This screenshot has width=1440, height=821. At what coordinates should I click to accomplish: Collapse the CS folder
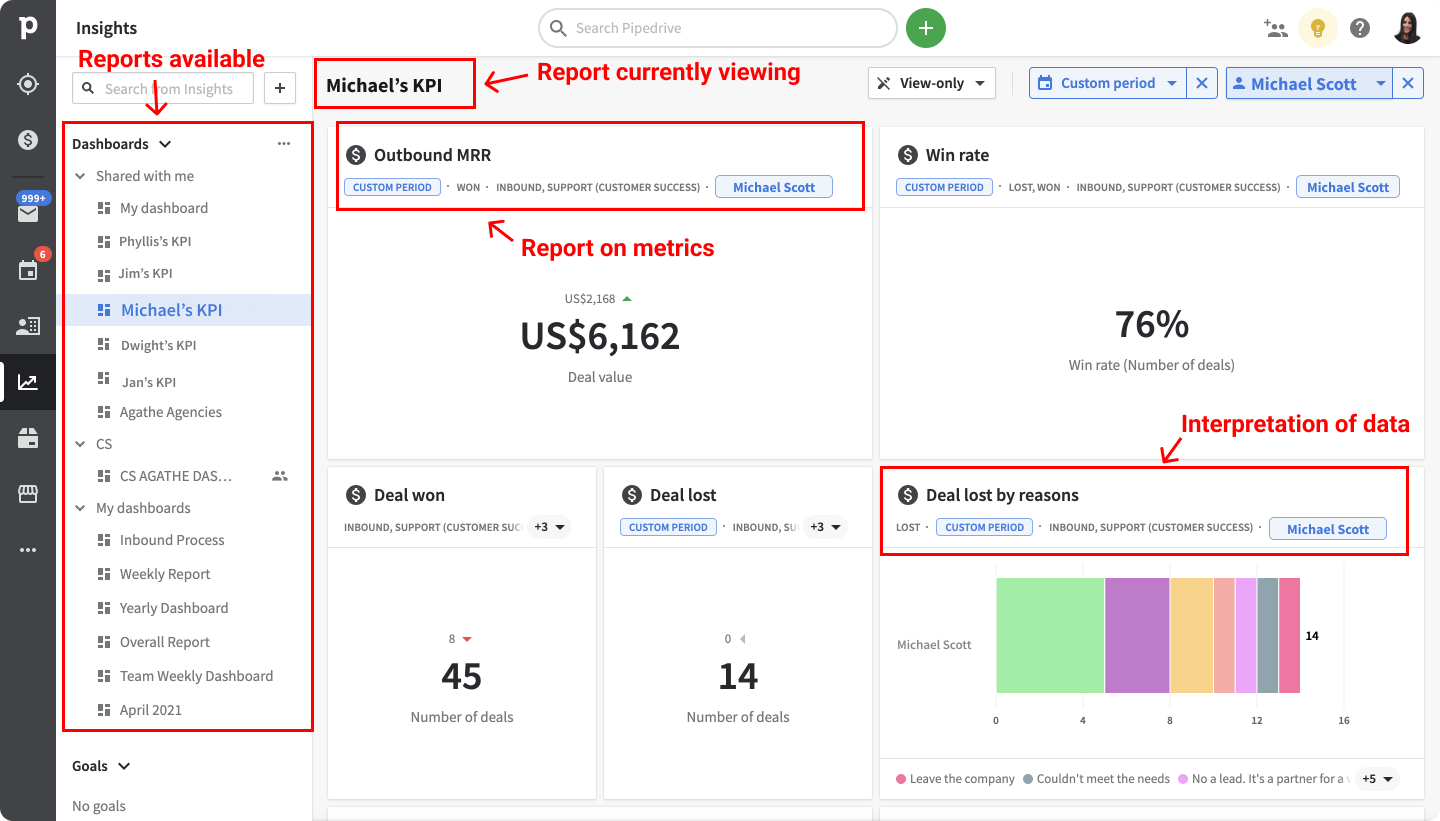[80, 444]
